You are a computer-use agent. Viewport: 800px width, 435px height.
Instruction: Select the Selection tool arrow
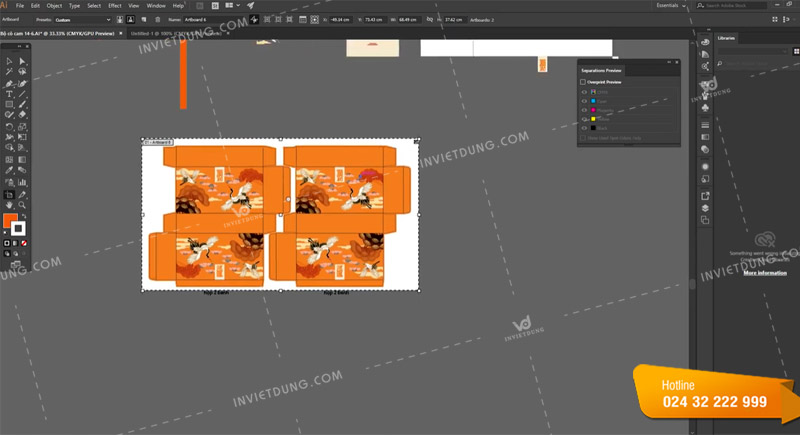9,61
